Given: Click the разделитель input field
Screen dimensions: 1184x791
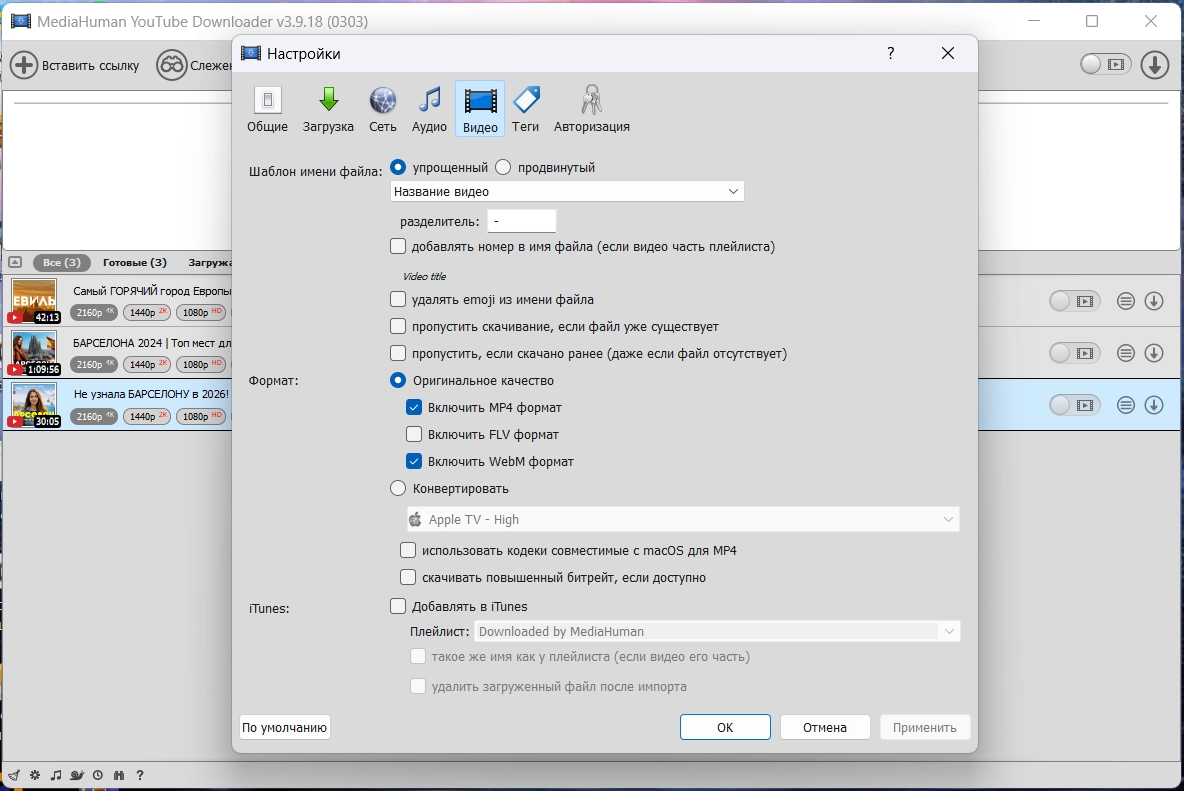Looking at the screenshot, I should pyautogui.click(x=522, y=221).
